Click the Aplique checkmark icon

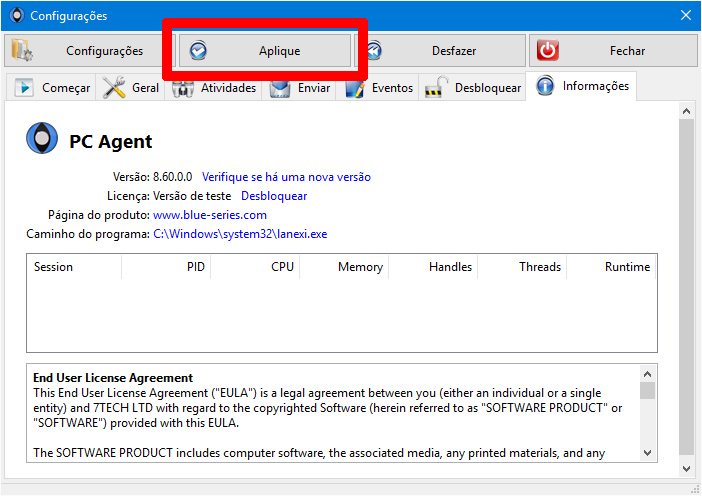198,51
